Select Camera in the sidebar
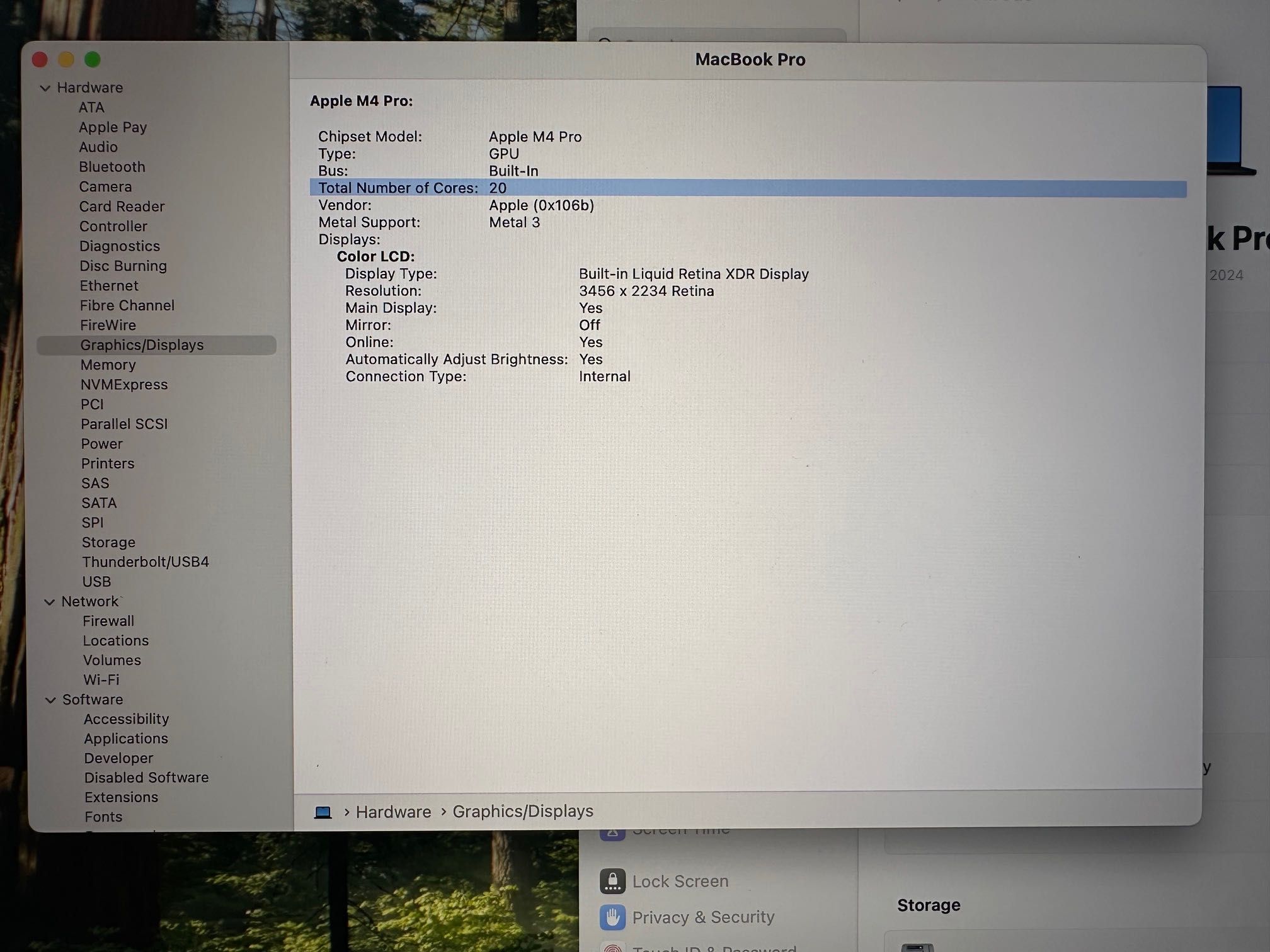Screen dimensions: 1270x952 [105, 186]
